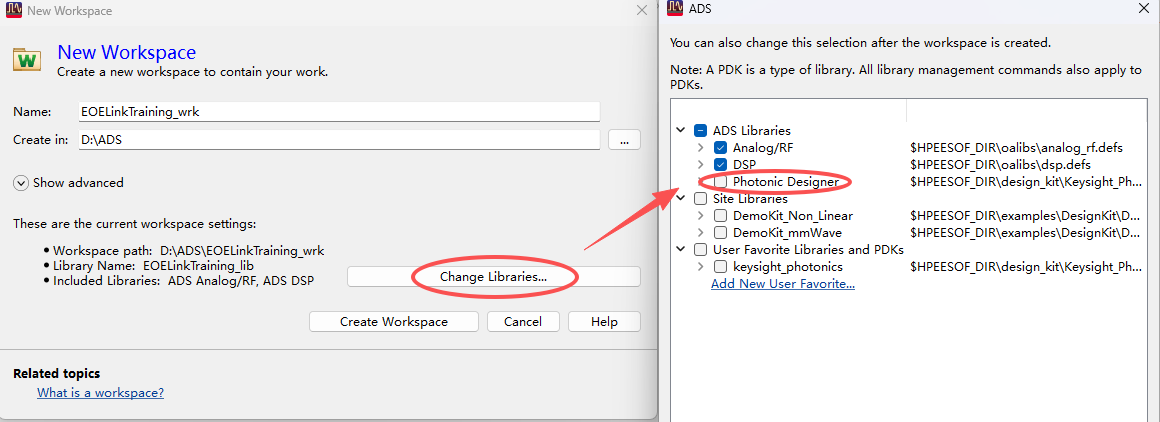Enable the keysight_photonics checkbox

click(x=720, y=267)
